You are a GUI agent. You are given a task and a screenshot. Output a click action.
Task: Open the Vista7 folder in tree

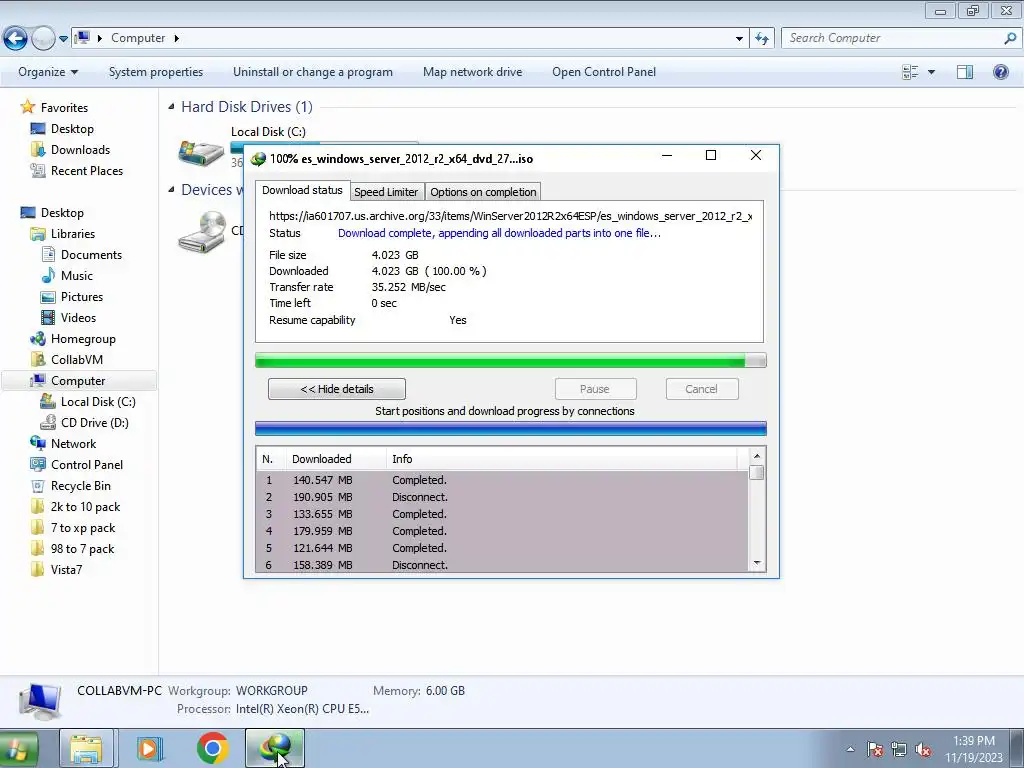(57, 569)
